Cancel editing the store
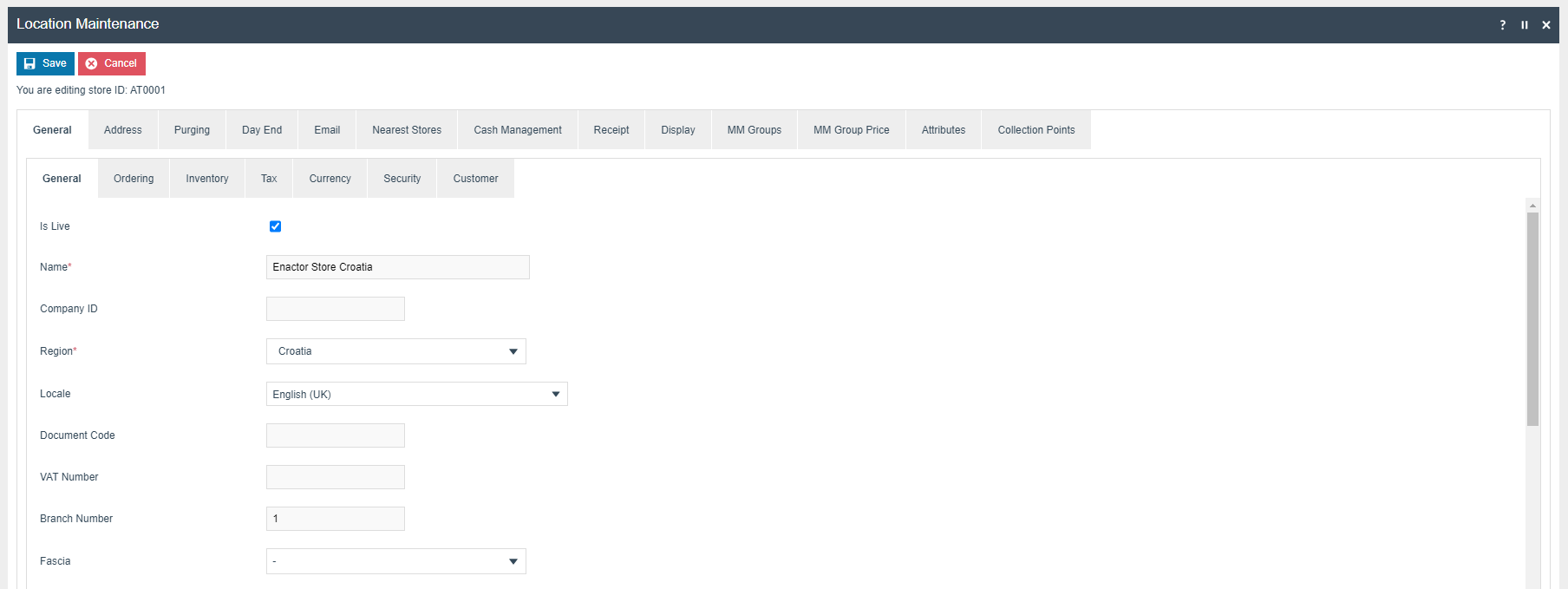 coord(112,63)
